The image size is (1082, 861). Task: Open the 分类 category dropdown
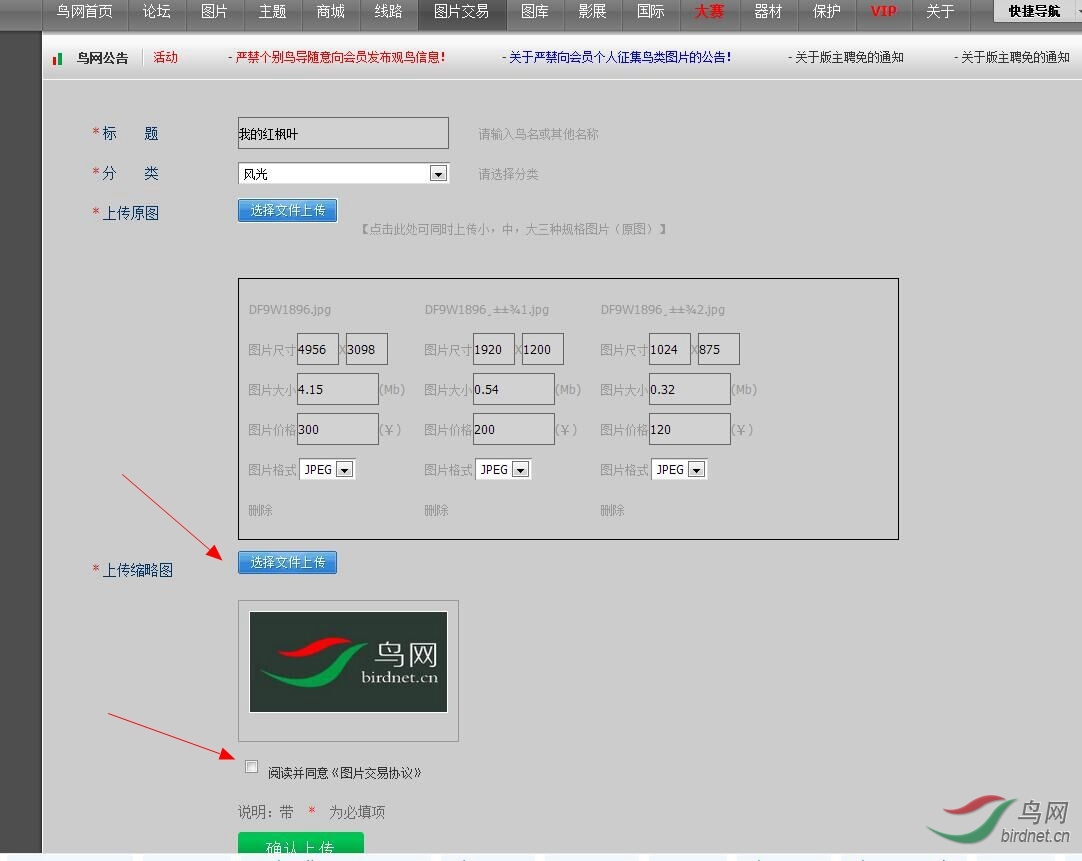click(437, 174)
